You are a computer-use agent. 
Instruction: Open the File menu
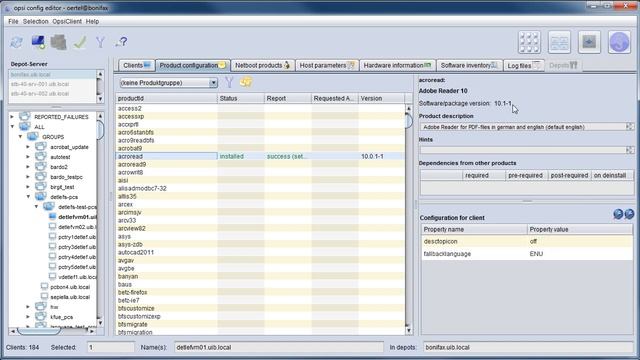[x=13, y=21]
